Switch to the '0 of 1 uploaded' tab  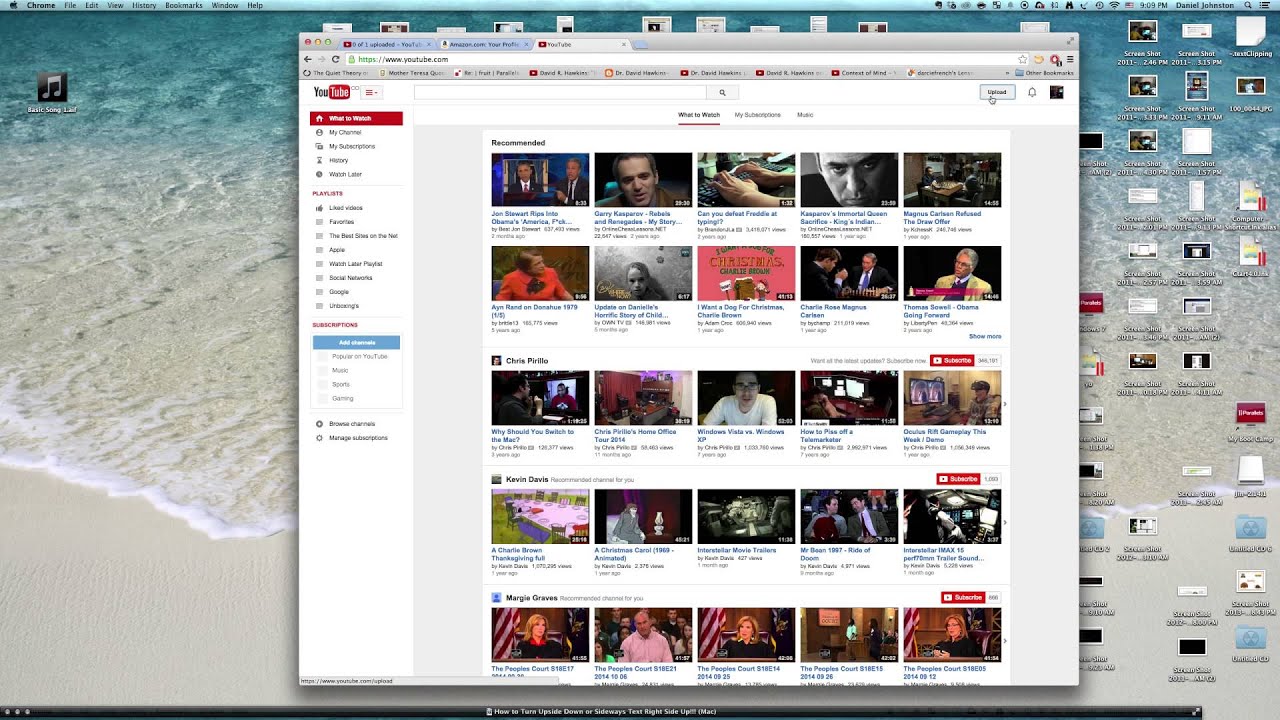click(x=385, y=44)
